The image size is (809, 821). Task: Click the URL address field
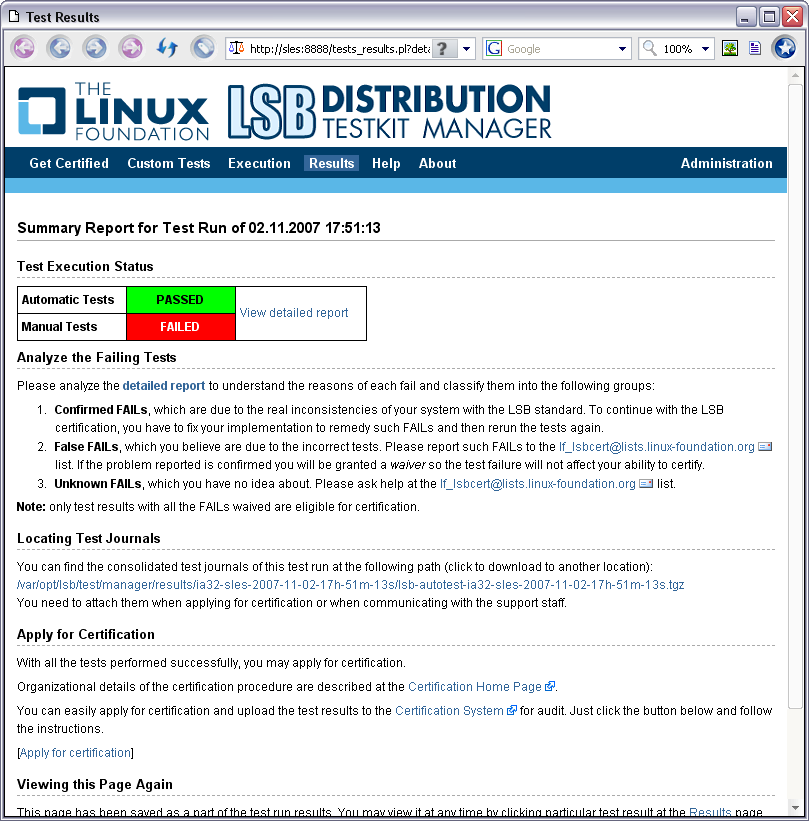click(339, 49)
